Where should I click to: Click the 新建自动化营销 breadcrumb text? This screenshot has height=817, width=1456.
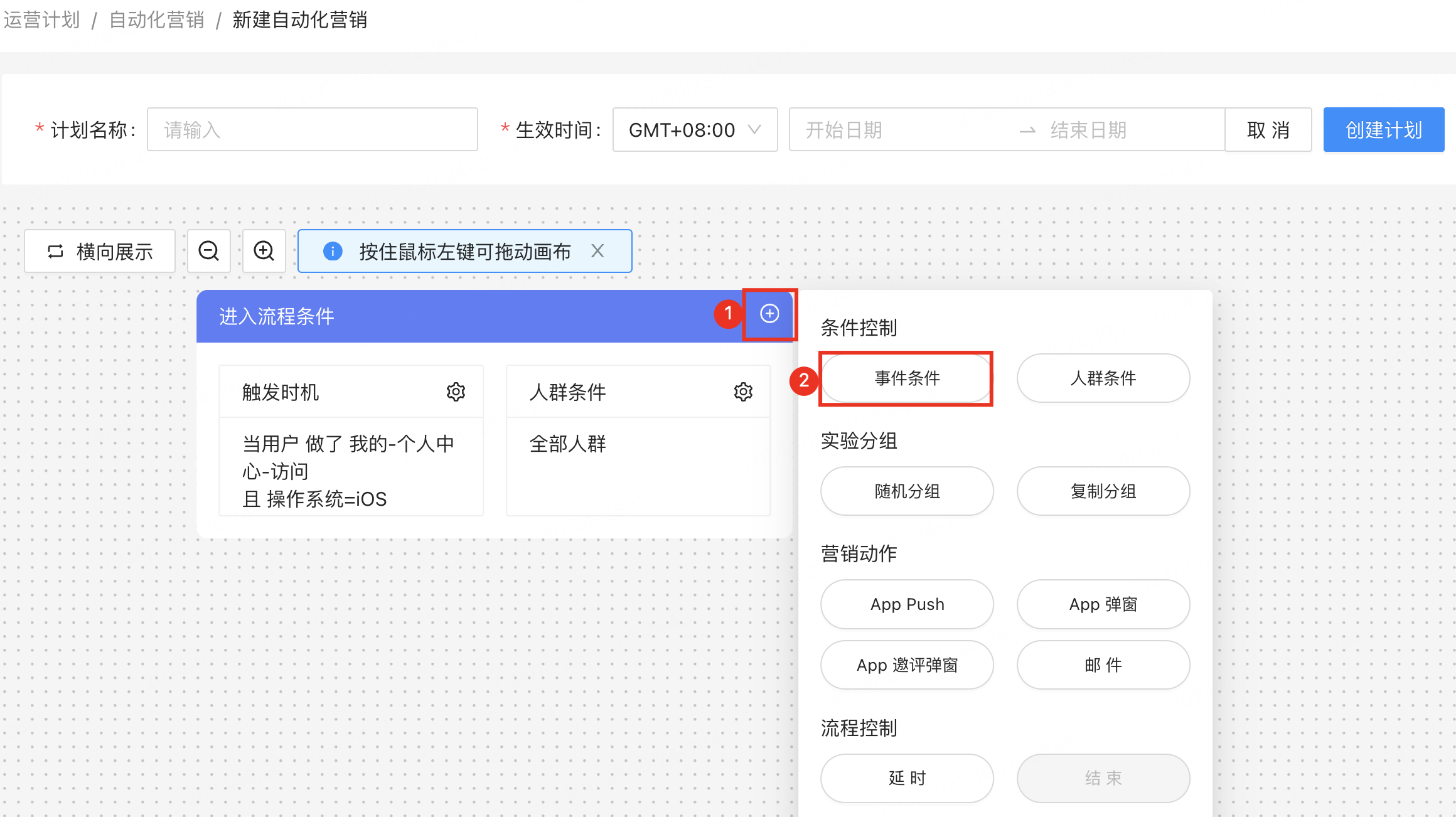pos(299,19)
